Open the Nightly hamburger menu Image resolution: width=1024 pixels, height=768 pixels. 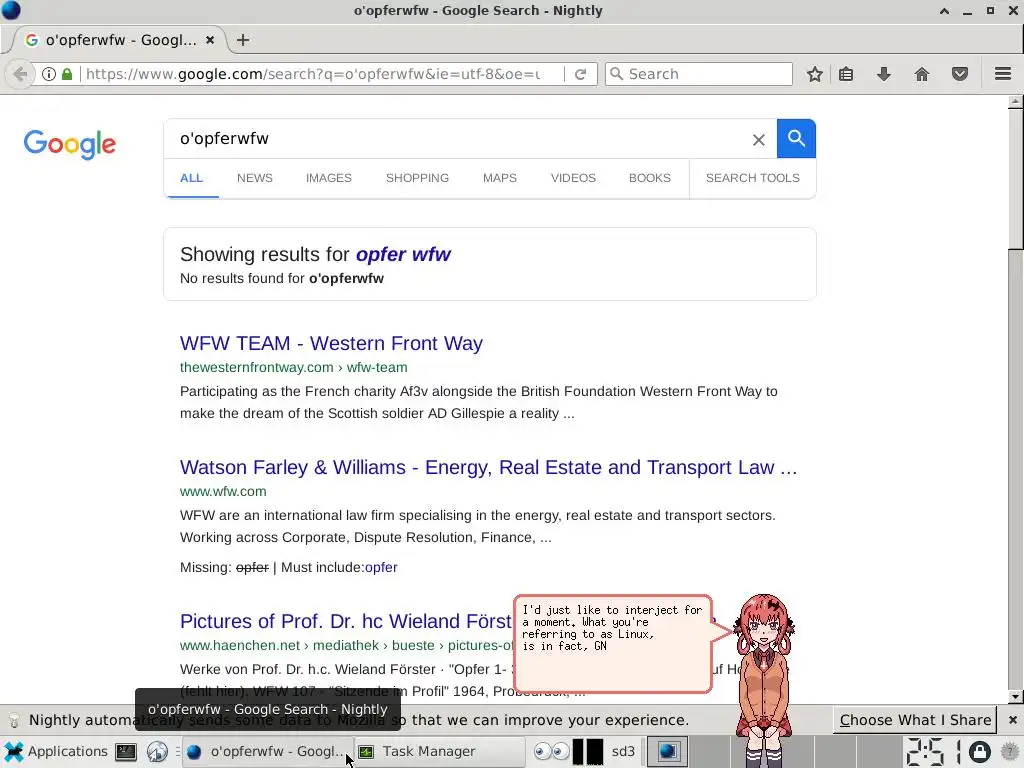[1002, 74]
